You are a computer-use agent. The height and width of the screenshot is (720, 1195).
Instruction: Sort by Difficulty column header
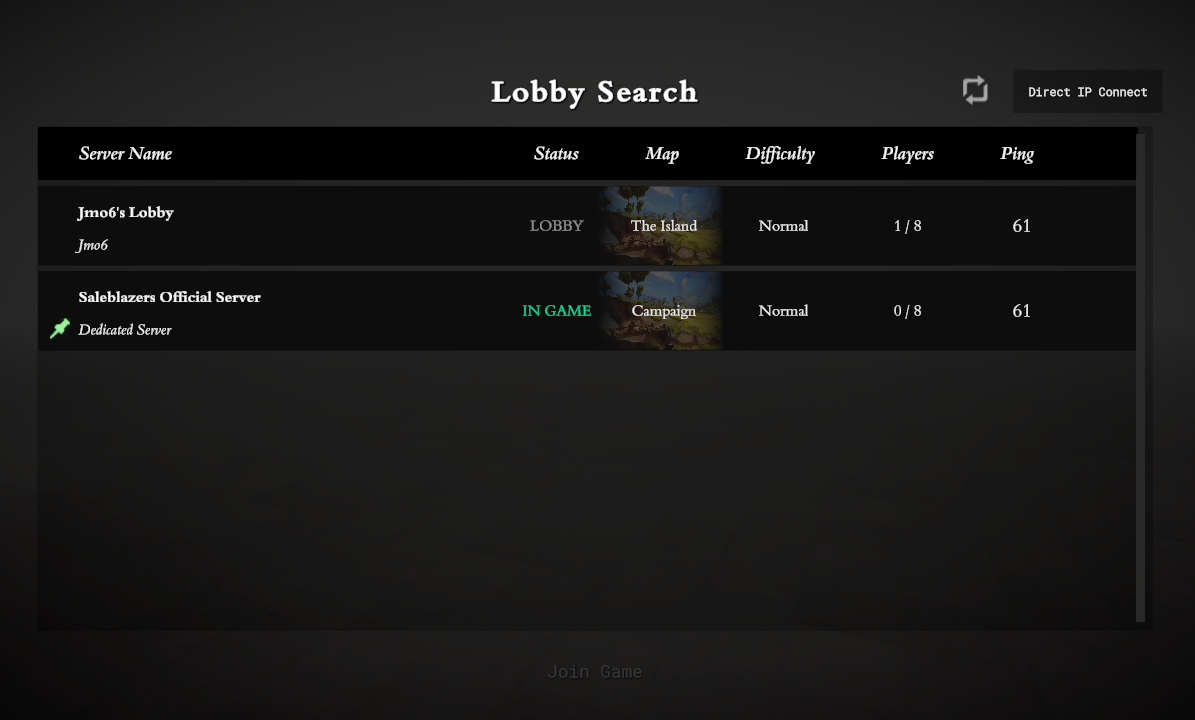(780, 154)
